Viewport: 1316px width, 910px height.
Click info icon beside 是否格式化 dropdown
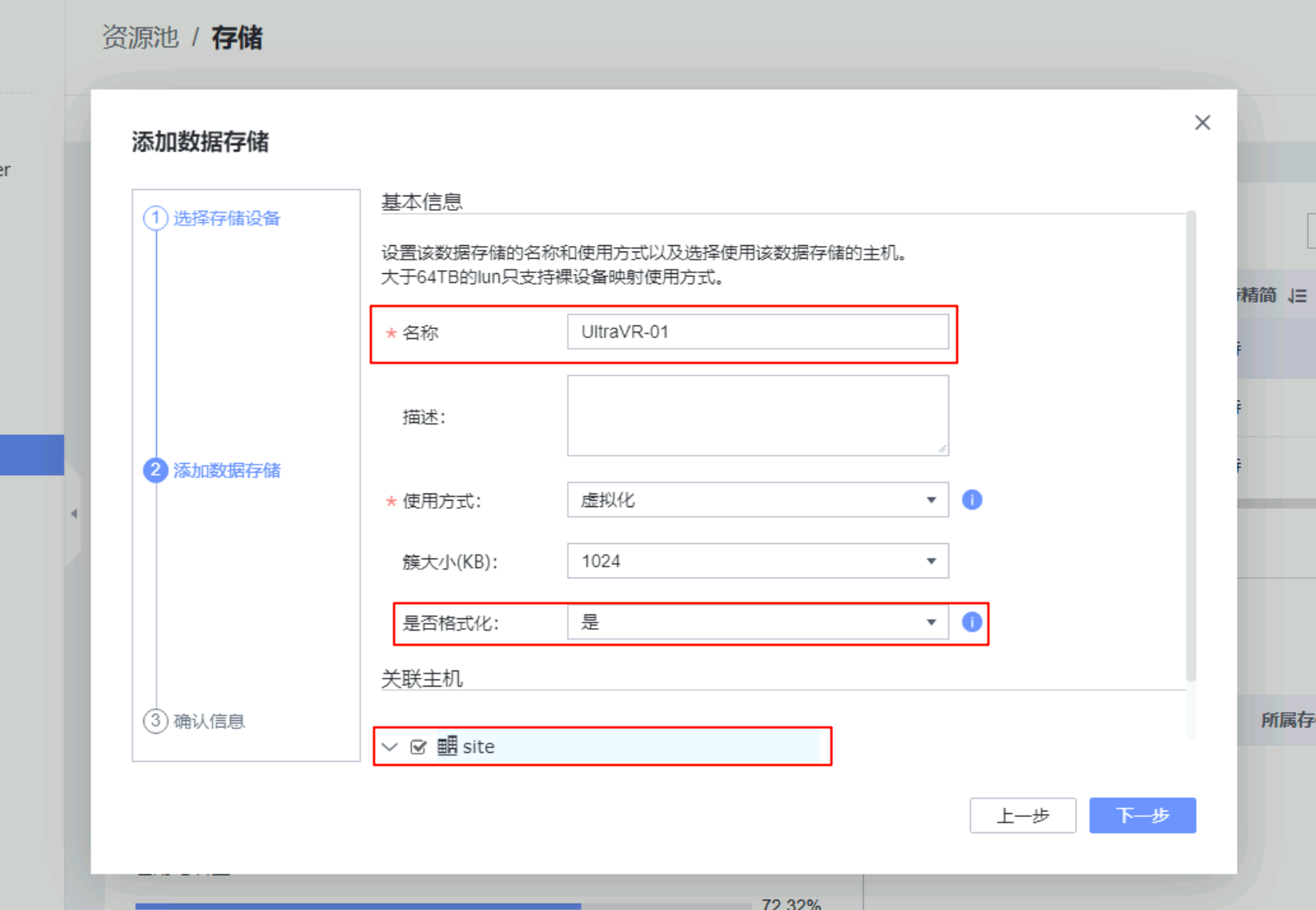[x=972, y=622]
